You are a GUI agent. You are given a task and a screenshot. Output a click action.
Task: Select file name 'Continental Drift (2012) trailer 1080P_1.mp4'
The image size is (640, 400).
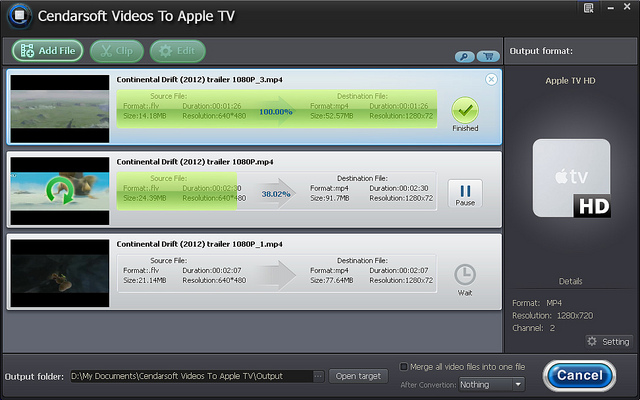point(200,244)
